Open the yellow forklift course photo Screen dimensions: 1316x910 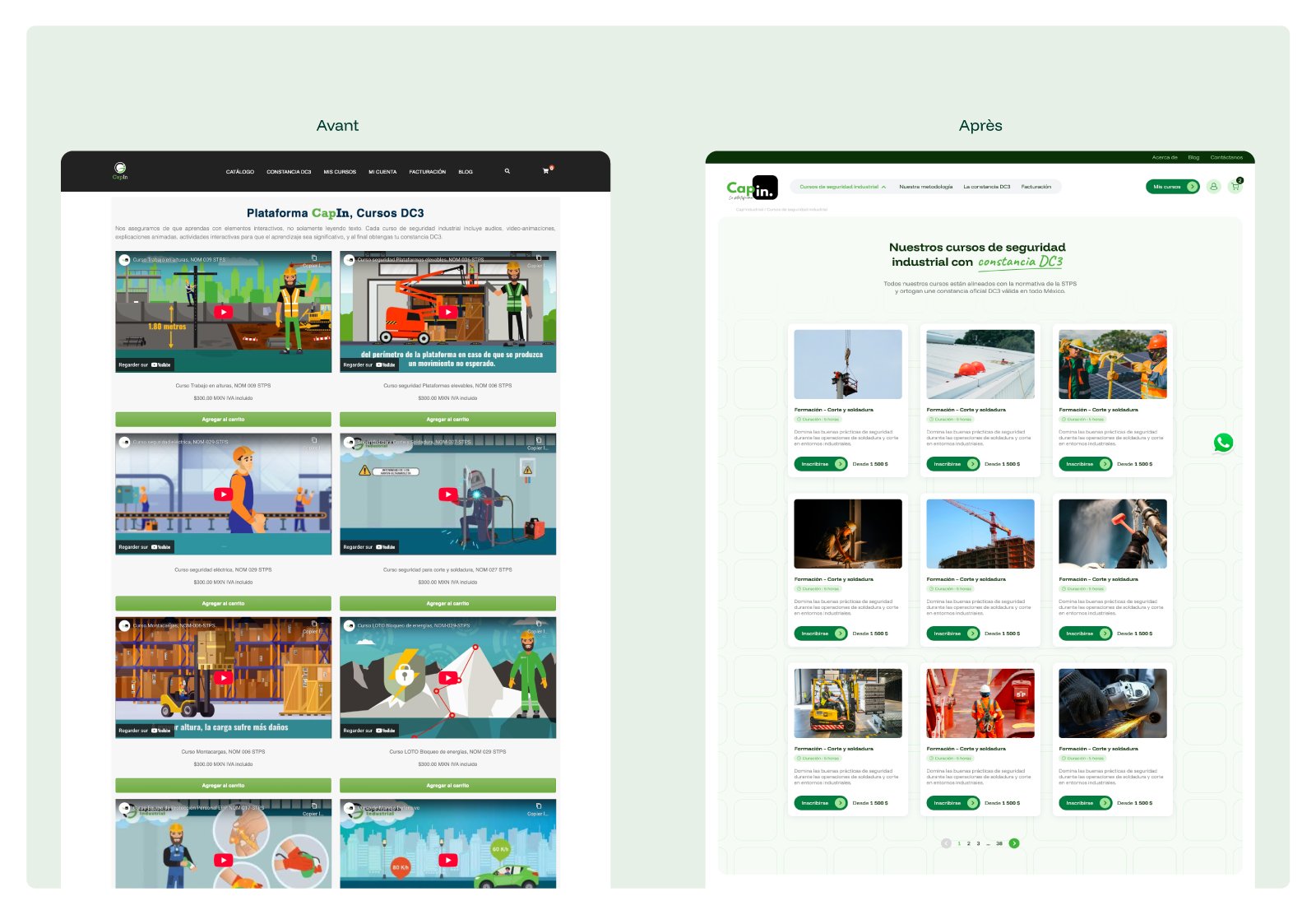point(848,703)
